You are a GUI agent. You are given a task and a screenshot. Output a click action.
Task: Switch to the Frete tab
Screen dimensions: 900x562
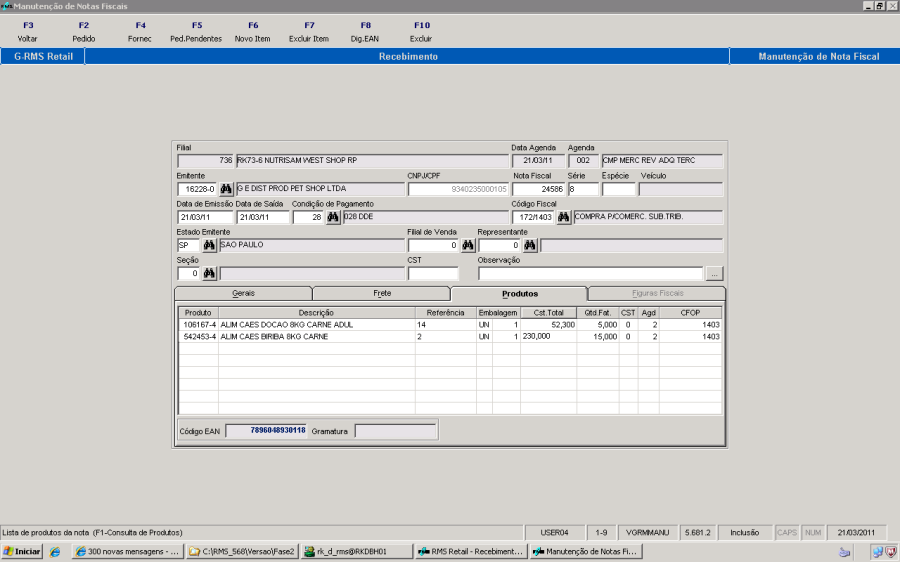pyautogui.click(x=382, y=293)
